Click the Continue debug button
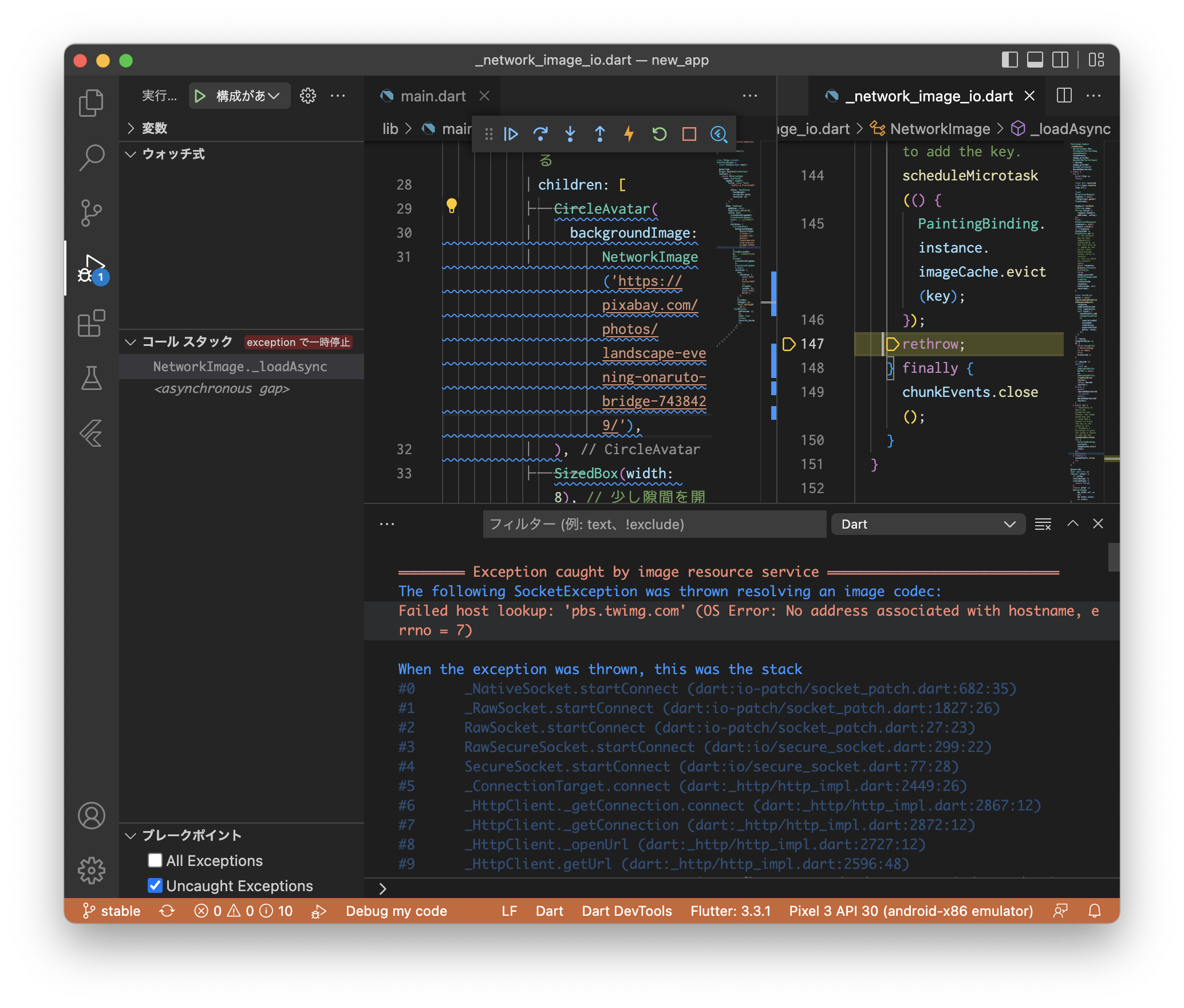 coord(511,134)
